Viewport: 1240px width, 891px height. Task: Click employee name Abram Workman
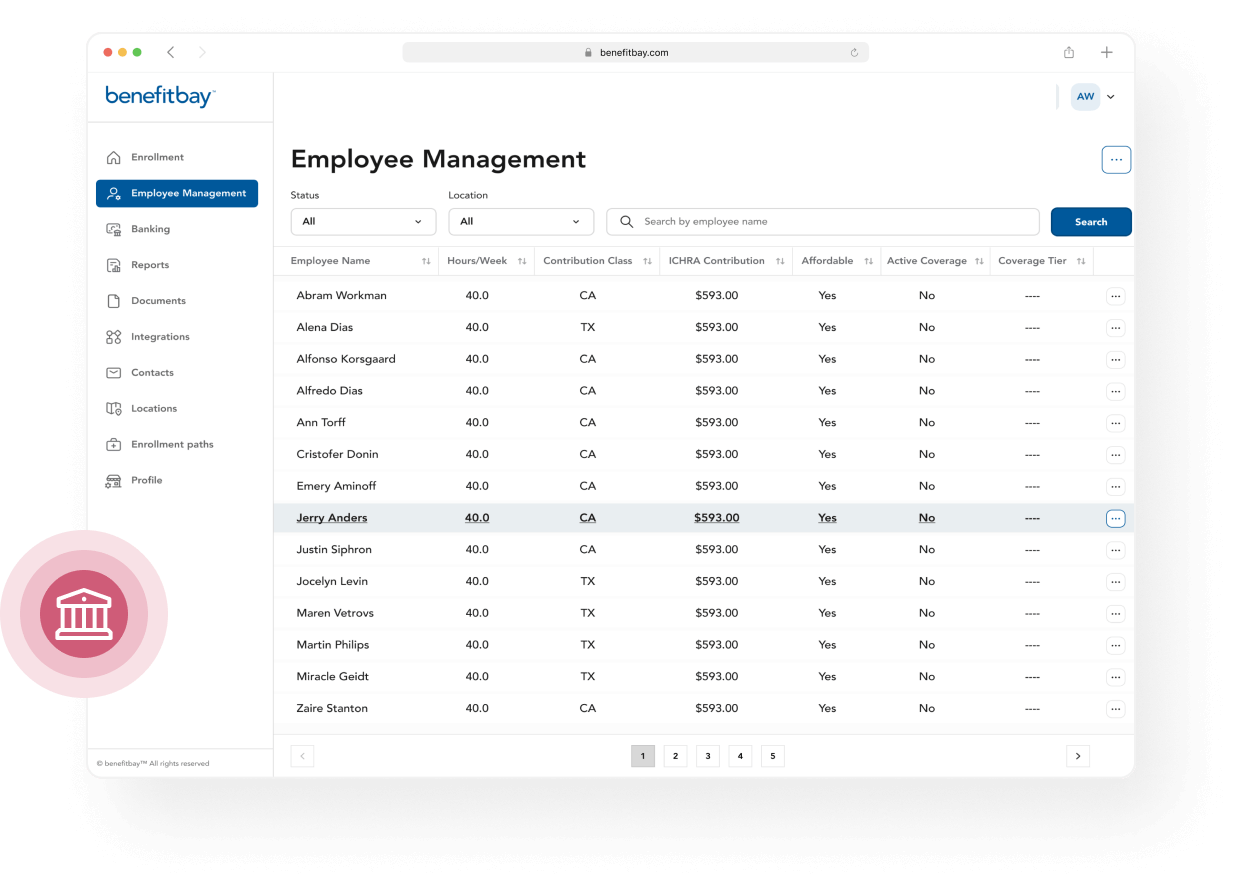tap(341, 295)
